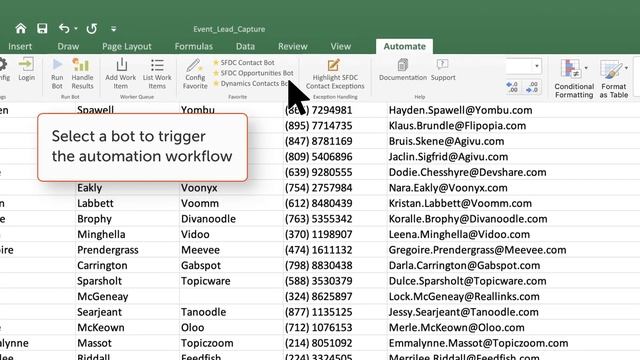Click Highlight SFDC Contact Exceptions
This screenshot has height=360, width=640.
[335, 74]
